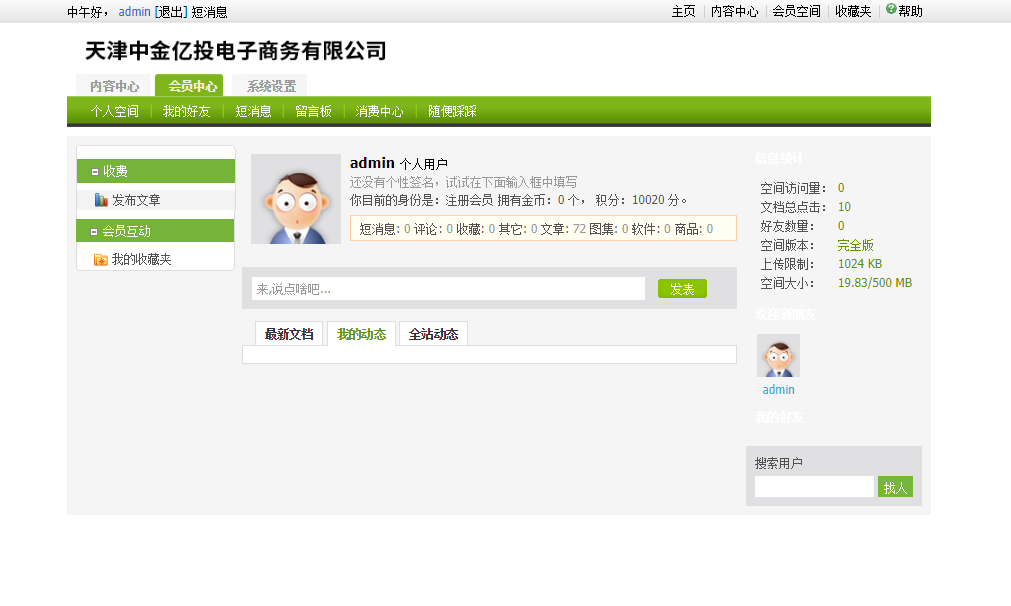Viewport: 1011px width, 606px height.
Task: Open 我的好友 in the green menu bar
Action: click(x=186, y=111)
